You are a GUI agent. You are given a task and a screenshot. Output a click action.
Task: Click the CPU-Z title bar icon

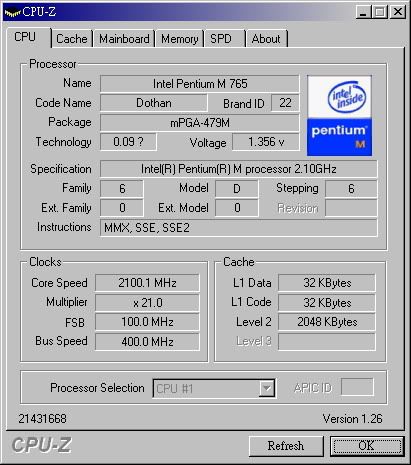(x=12, y=12)
